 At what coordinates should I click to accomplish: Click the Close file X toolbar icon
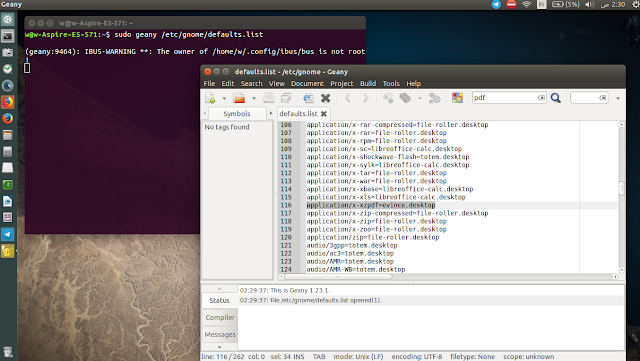click(325, 98)
